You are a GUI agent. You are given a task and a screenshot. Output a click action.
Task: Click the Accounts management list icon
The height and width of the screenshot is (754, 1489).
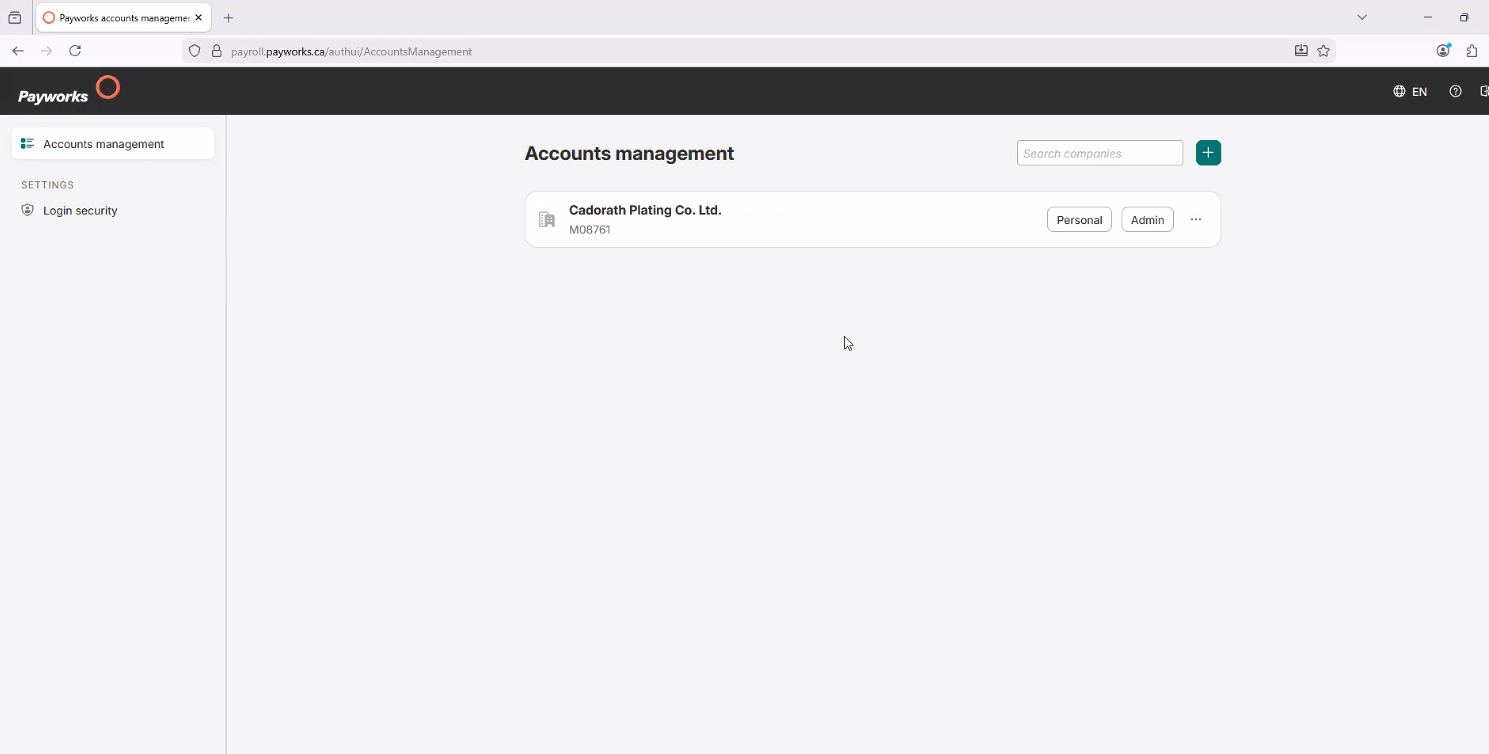[27, 143]
